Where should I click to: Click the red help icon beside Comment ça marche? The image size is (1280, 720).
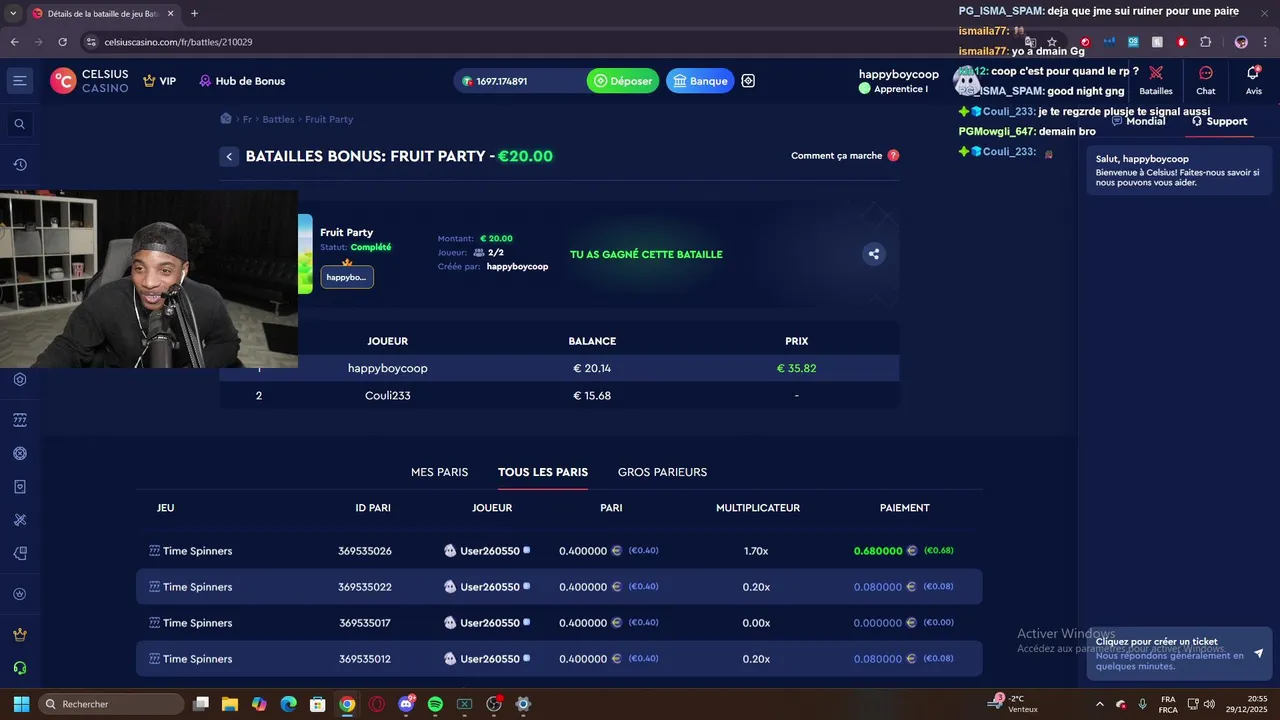893,155
